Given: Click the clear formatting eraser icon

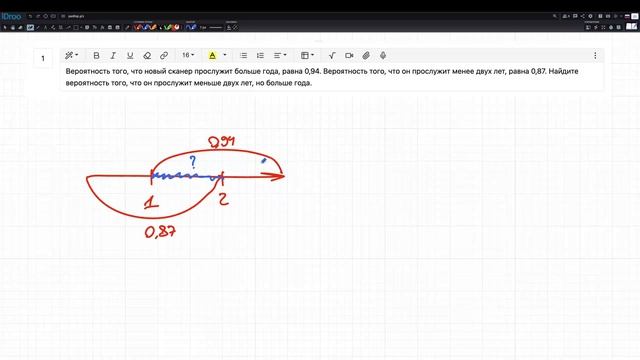Looking at the screenshot, I should pos(147,56).
